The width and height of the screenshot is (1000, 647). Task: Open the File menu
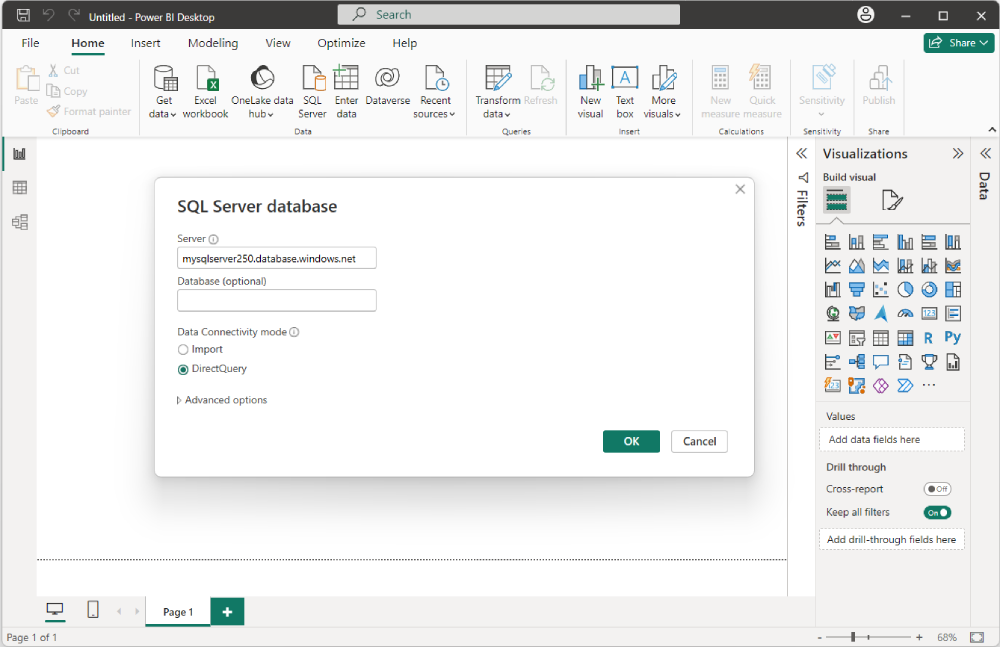pos(30,43)
